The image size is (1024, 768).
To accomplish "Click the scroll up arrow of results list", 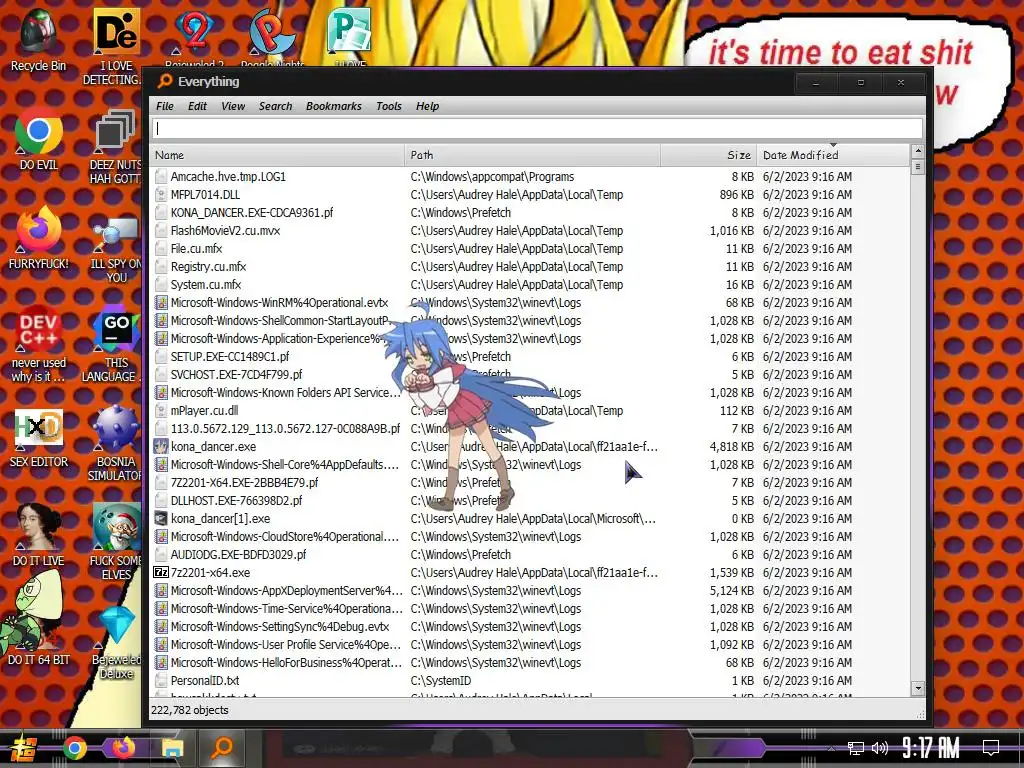I will (x=918, y=152).
